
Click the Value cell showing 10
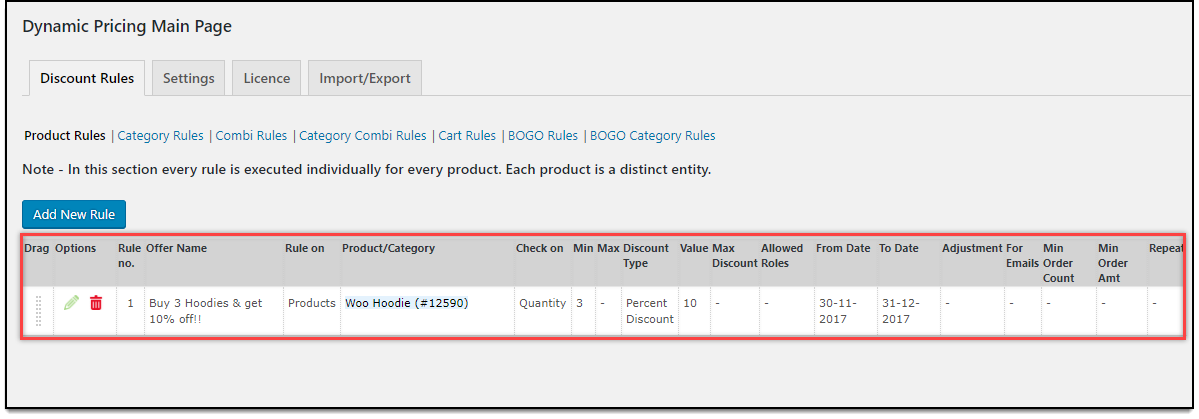pos(690,303)
